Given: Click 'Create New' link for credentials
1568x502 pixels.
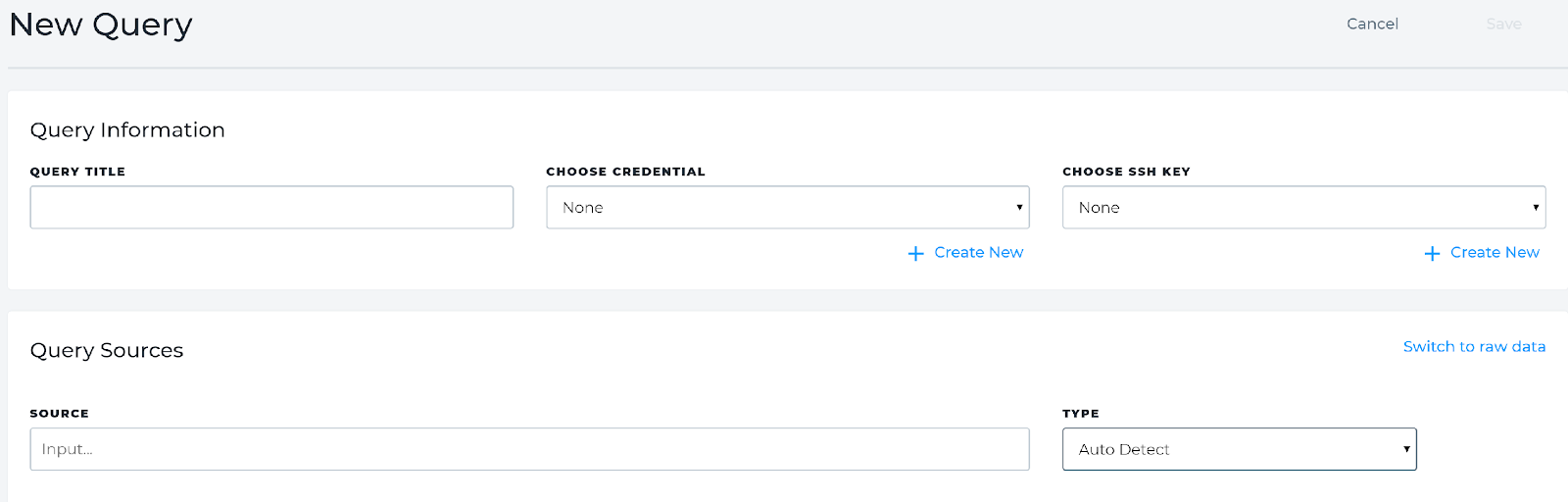Looking at the screenshot, I should [x=978, y=253].
